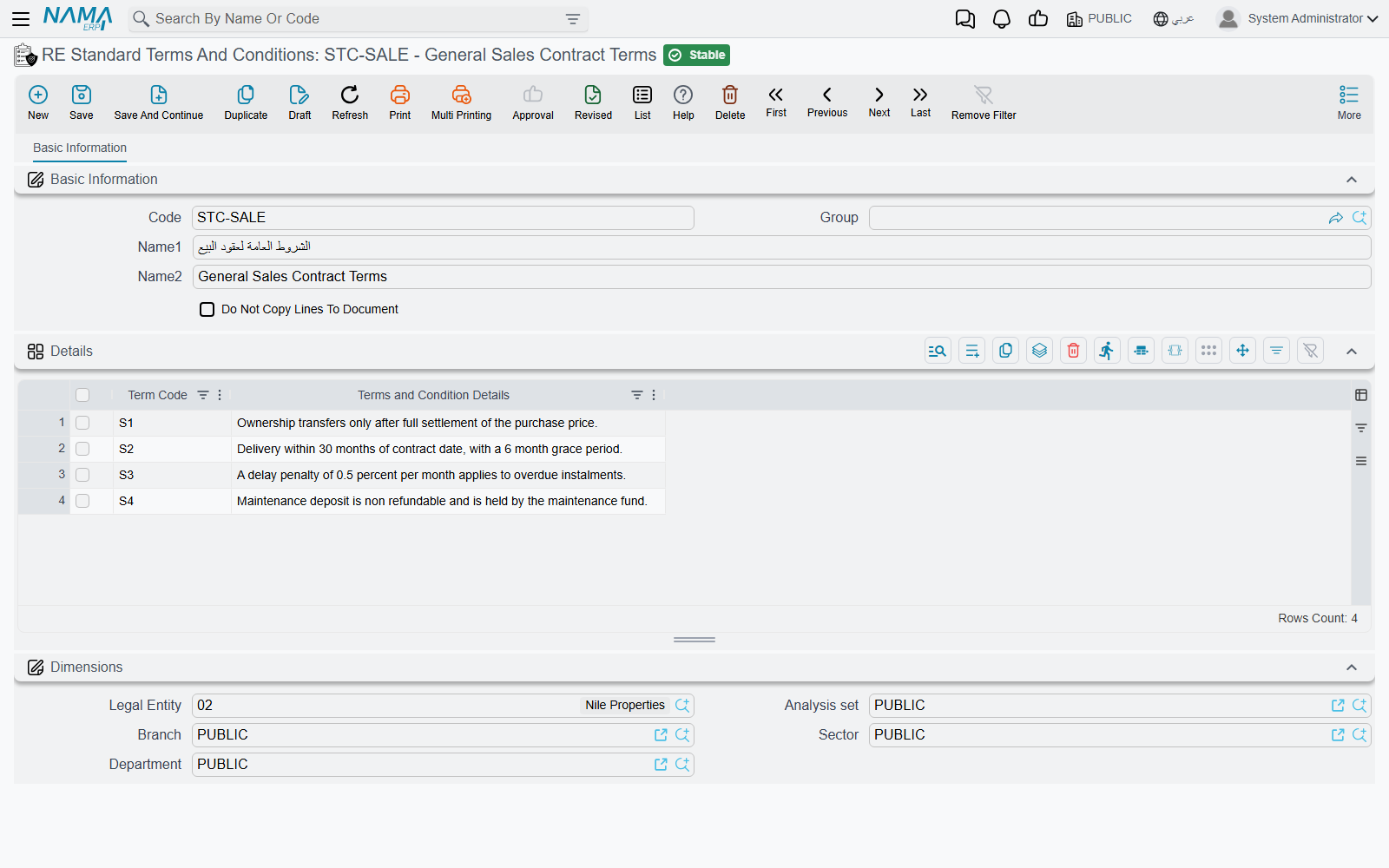
Task: Duplicate this terms record
Action: coord(246,102)
